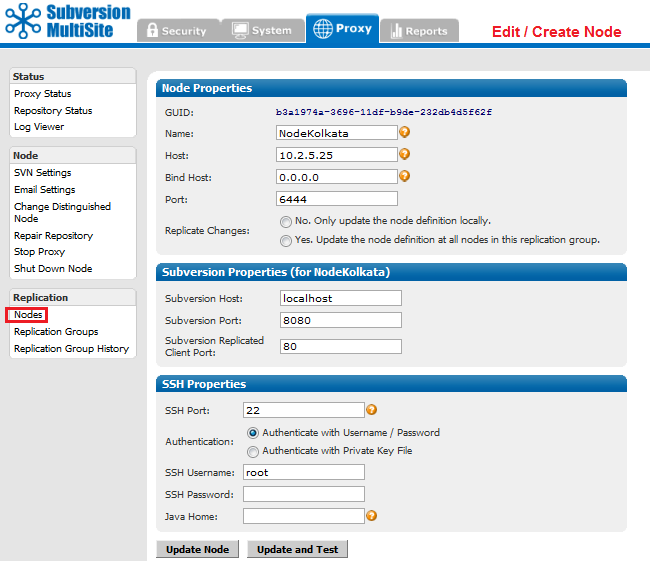Click the Shut Down Node link
Image resolution: width=650 pixels, height=561 pixels.
coord(53,269)
